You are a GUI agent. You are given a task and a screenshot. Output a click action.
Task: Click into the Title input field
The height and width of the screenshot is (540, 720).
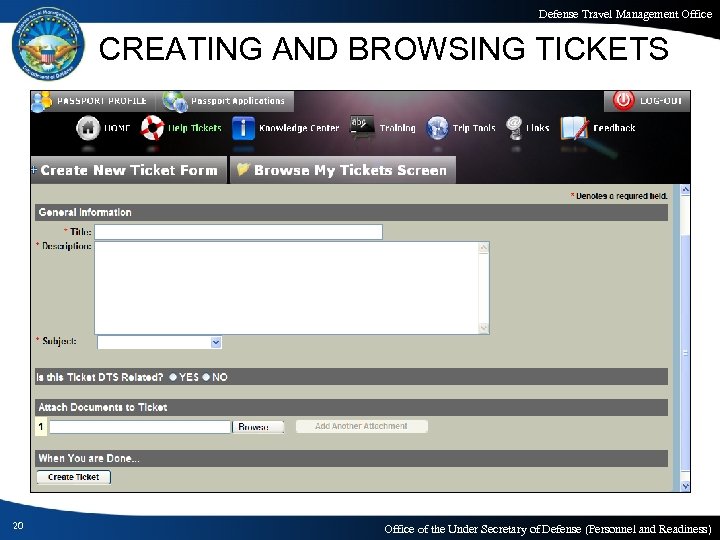[x=238, y=232]
